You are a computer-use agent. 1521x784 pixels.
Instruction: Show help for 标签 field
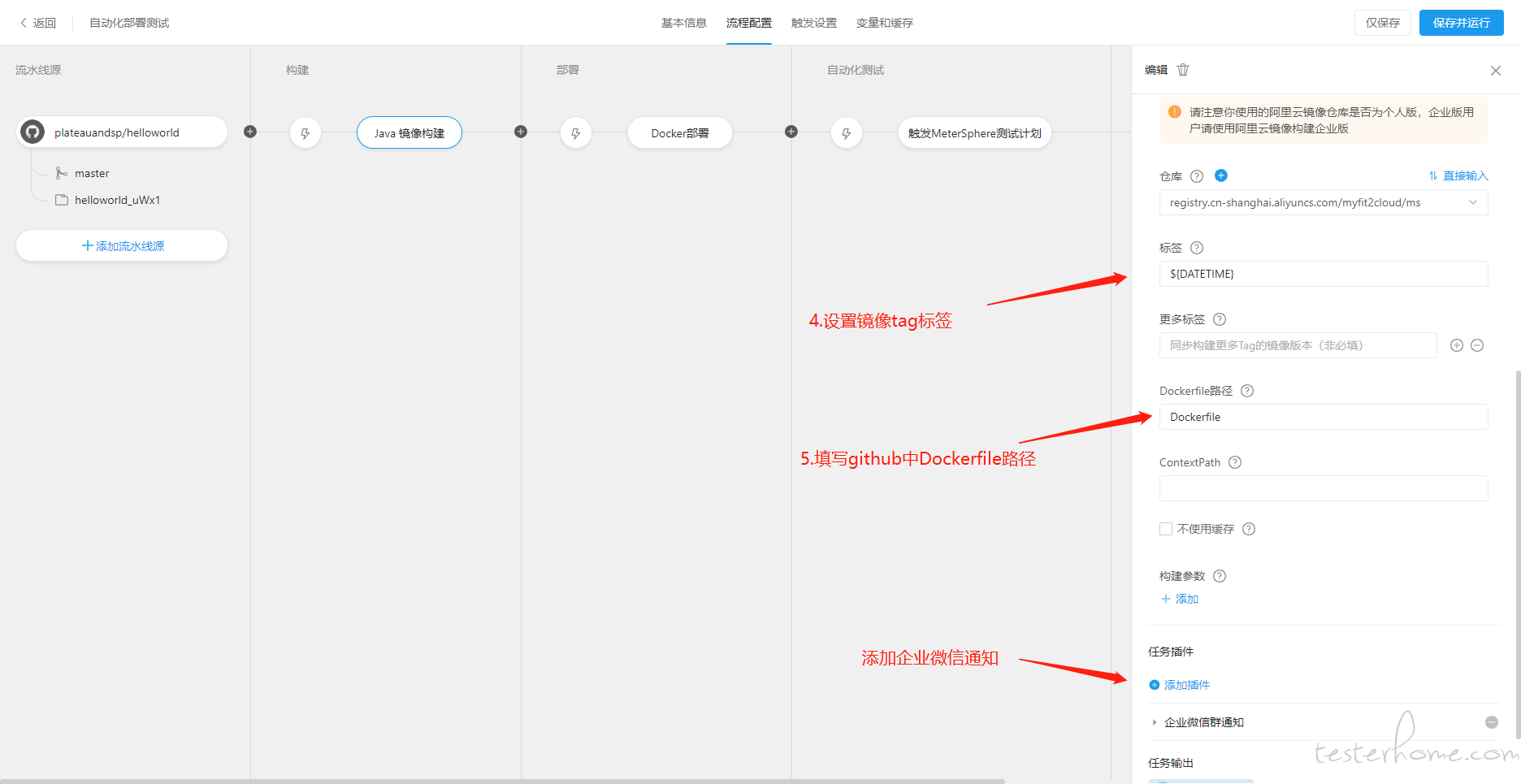1197,248
